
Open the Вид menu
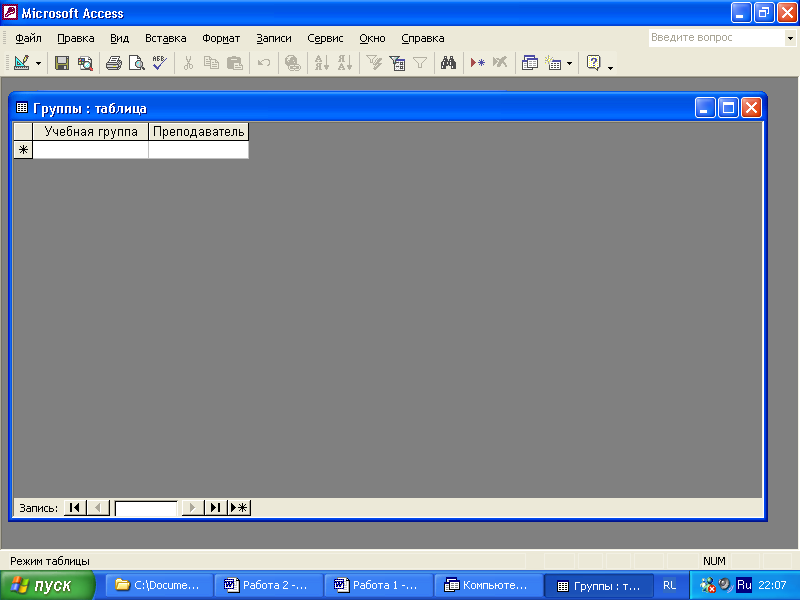pyautogui.click(x=119, y=38)
